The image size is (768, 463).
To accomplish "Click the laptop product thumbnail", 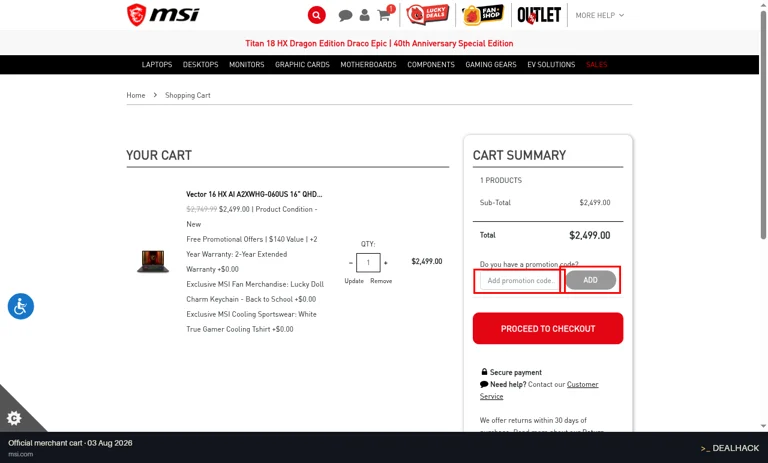I will pos(153,261).
